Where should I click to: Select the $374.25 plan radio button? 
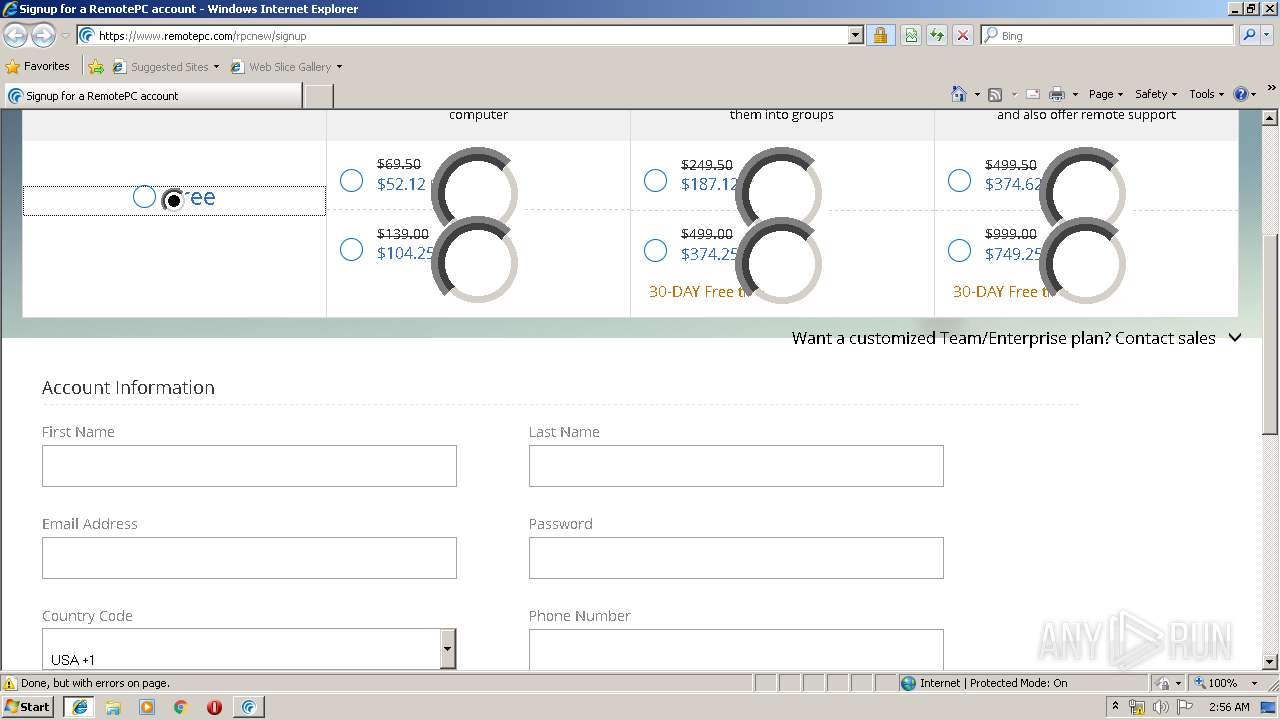(x=655, y=250)
